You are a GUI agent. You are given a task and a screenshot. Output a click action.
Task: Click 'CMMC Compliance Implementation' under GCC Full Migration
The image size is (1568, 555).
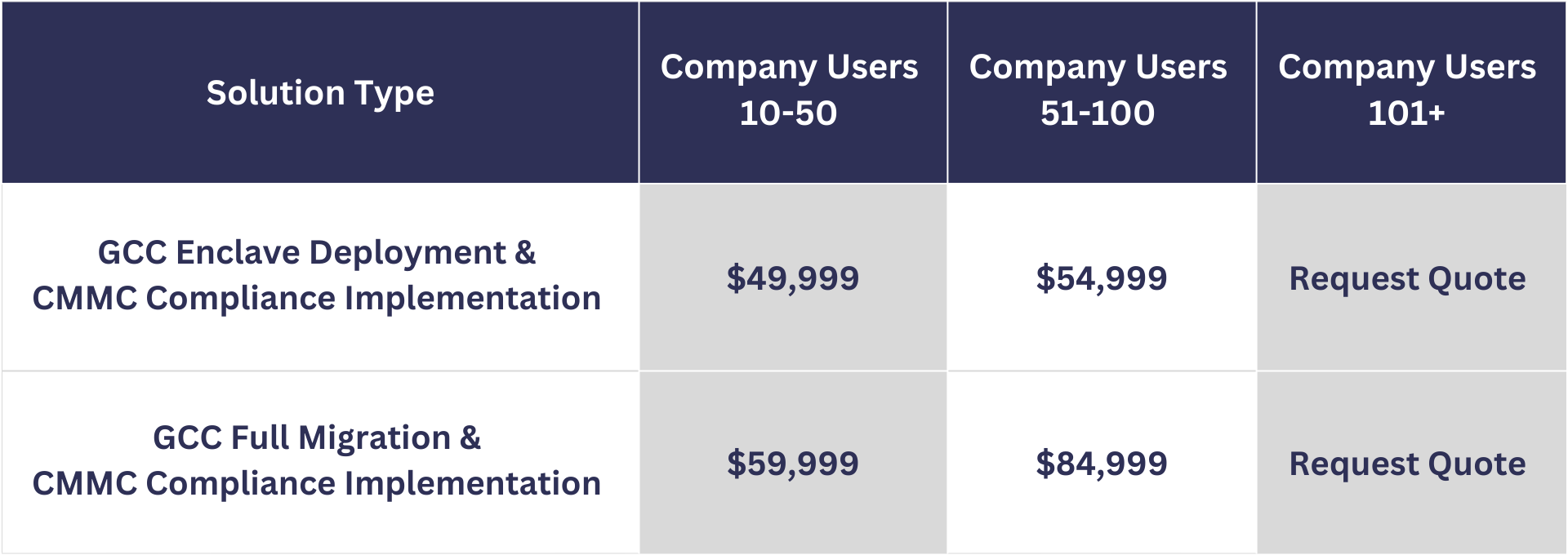pos(317,484)
